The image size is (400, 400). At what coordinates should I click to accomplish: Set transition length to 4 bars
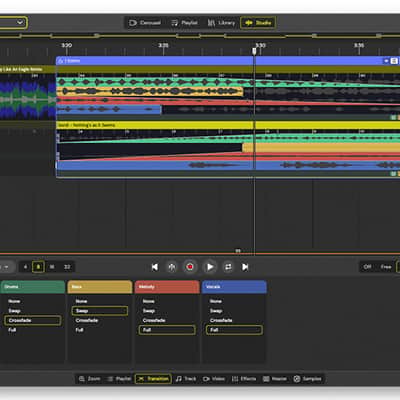[x=25, y=267]
